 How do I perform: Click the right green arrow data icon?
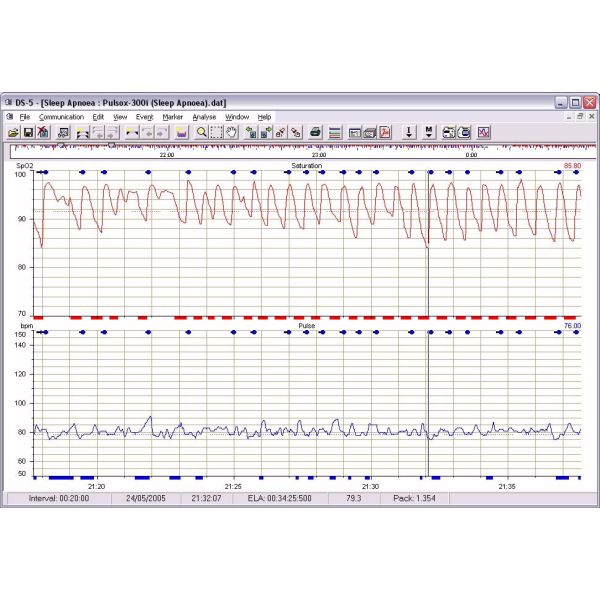[266, 133]
